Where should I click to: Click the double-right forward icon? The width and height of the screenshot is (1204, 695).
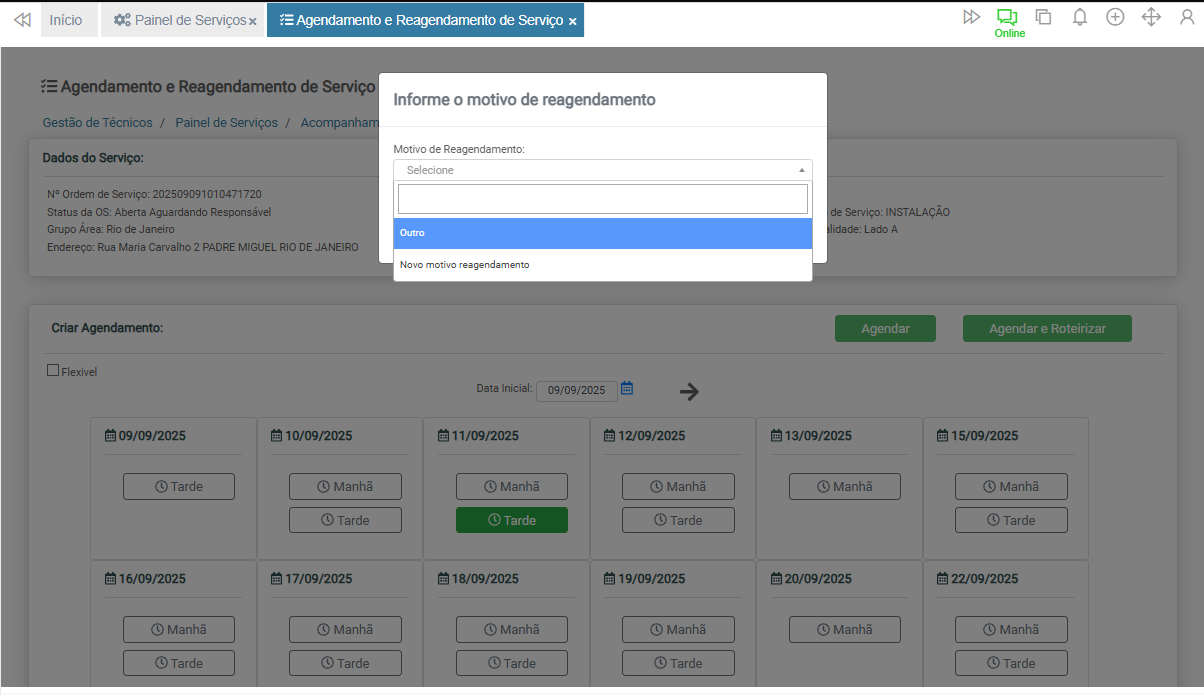971,17
